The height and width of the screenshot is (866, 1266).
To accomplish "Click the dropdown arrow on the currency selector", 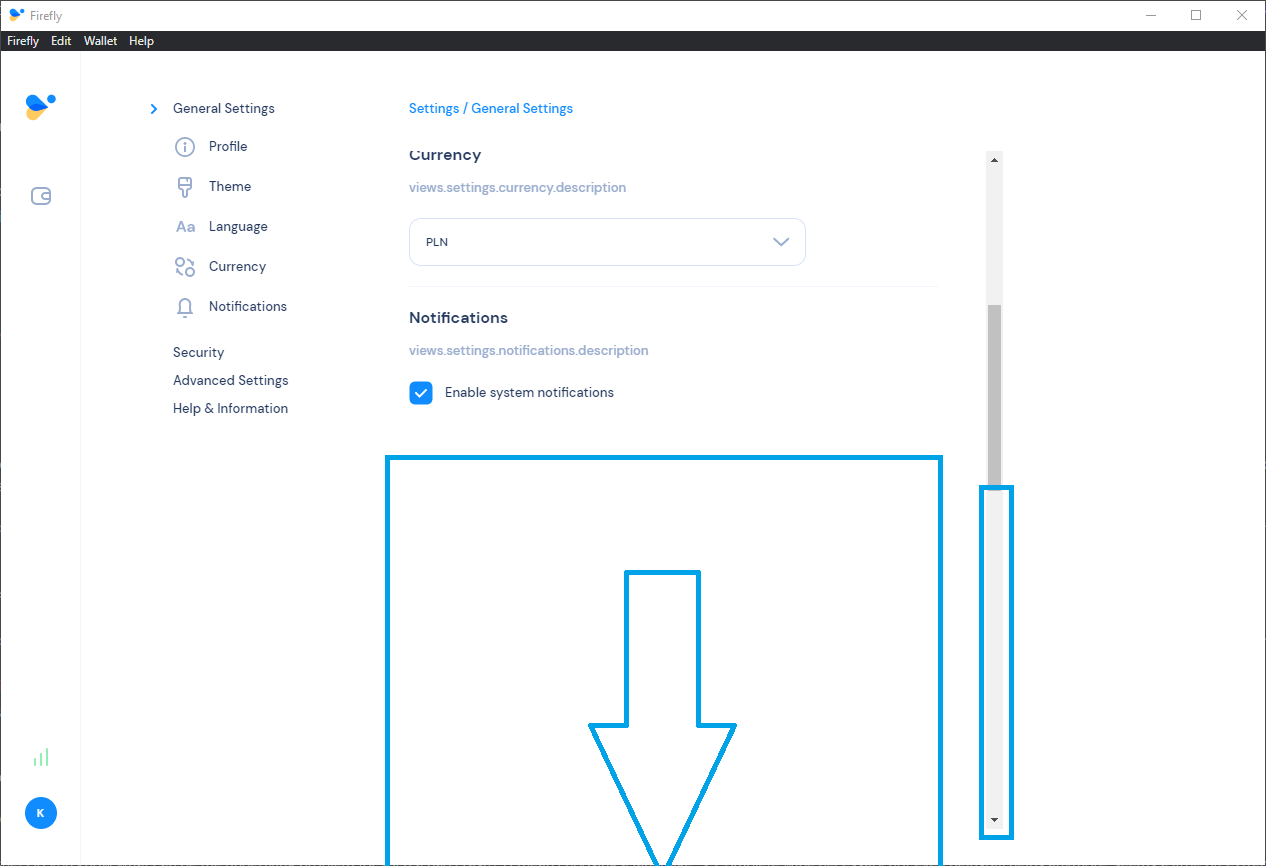I will [781, 242].
